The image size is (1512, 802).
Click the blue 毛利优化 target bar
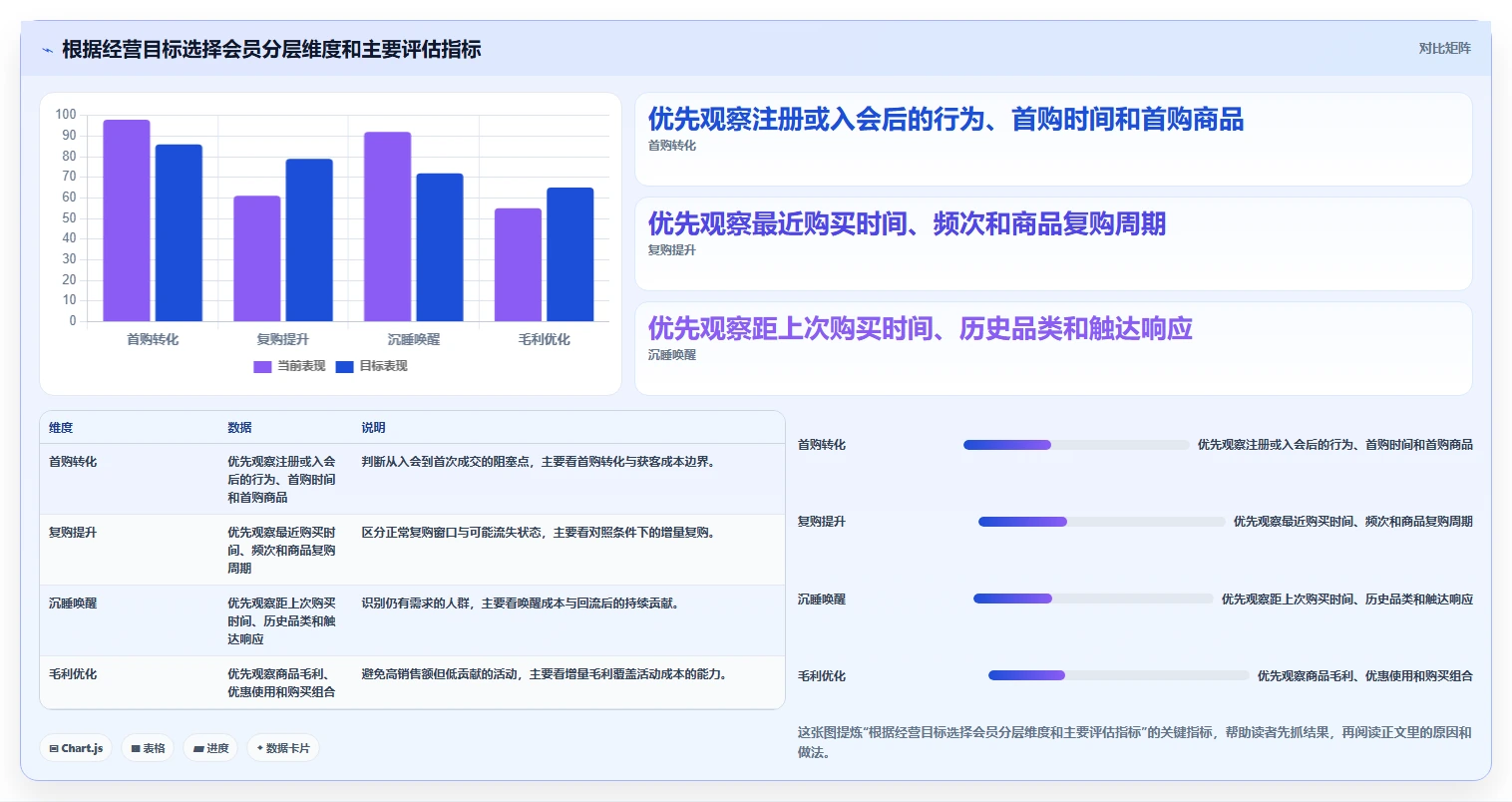pyautogui.click(x=569, y=254)
